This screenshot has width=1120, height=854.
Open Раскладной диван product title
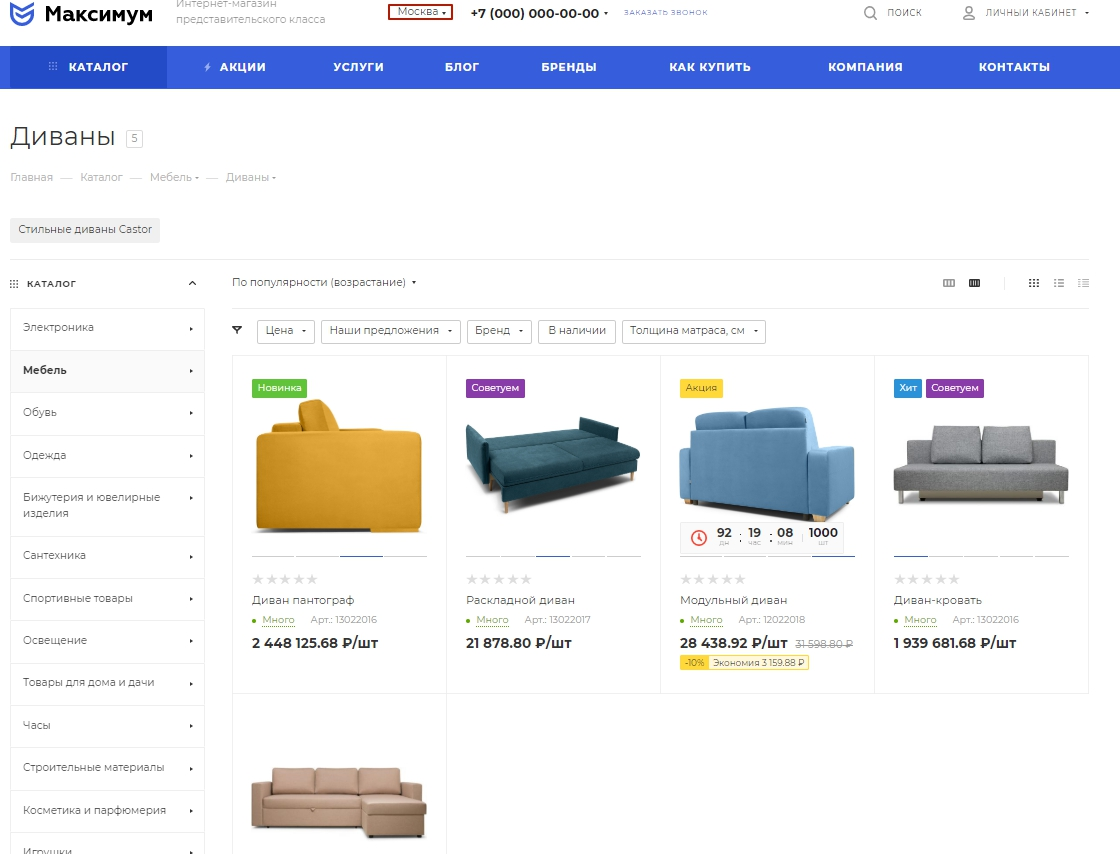coord(520,600)
